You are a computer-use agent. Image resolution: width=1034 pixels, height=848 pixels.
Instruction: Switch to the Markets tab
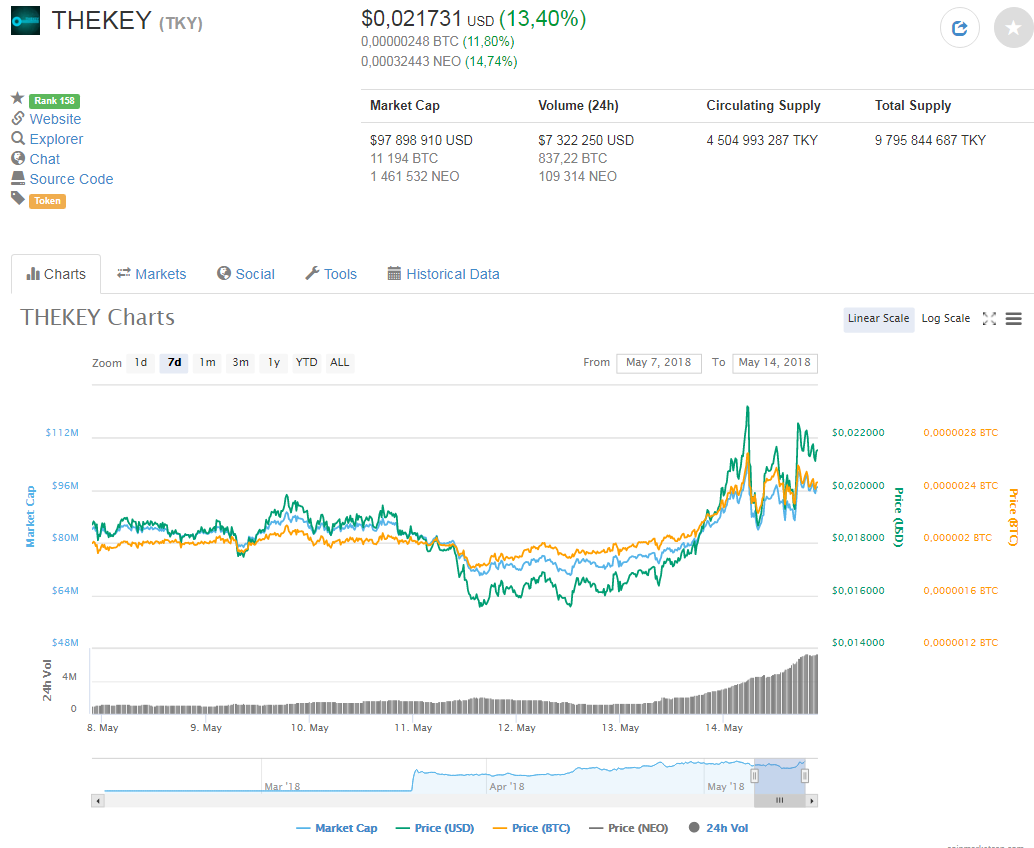pyautogui.click(x=152, y=274)
